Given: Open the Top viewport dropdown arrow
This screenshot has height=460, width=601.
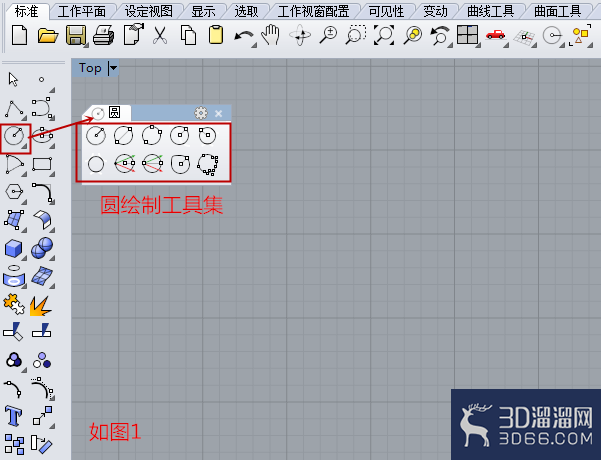Looking at the screenshot, I should pos(113,69).
